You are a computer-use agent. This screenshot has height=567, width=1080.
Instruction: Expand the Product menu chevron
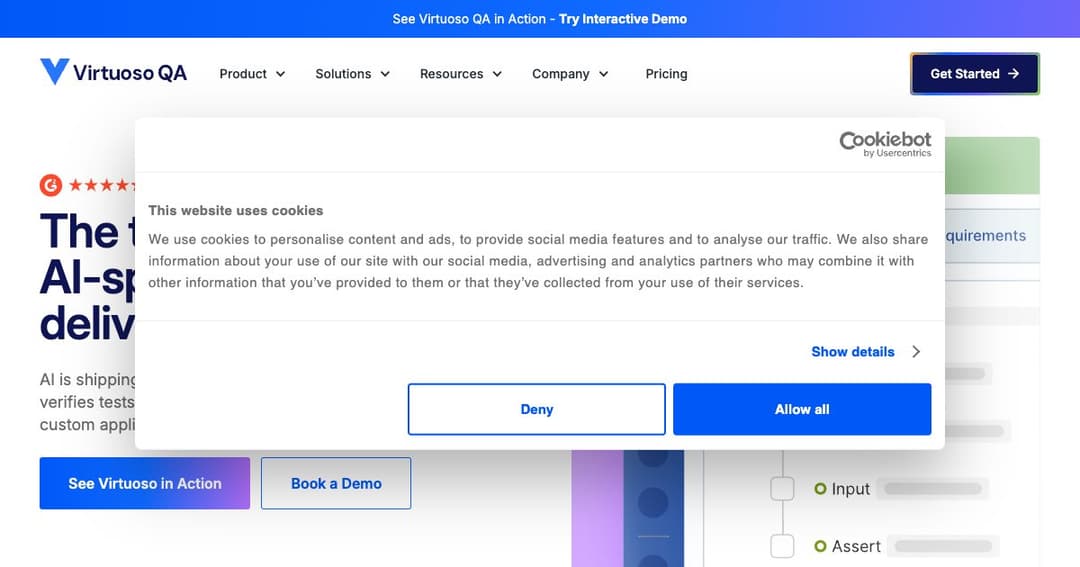(280, 74)
